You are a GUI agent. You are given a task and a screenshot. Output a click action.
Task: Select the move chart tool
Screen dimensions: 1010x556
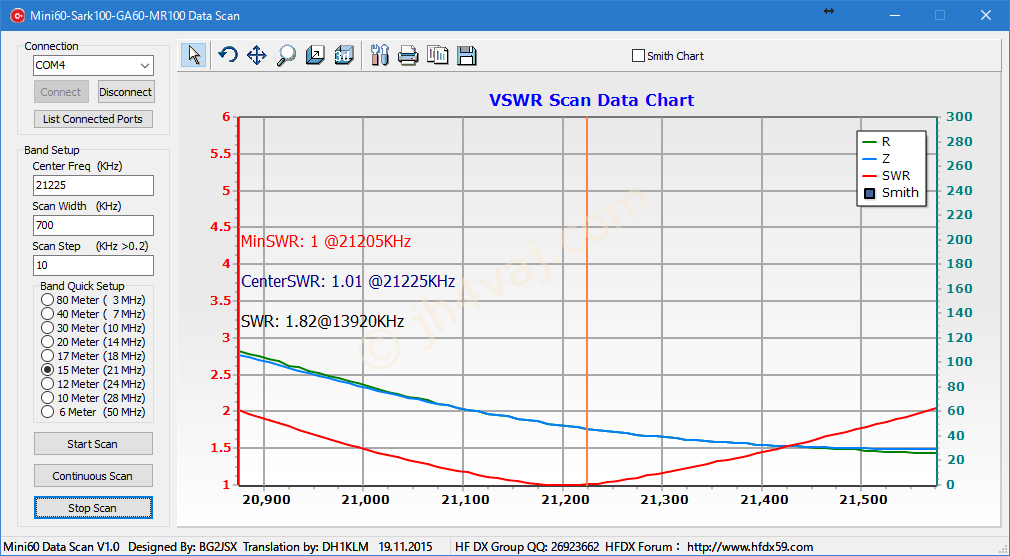pos(256,55)
